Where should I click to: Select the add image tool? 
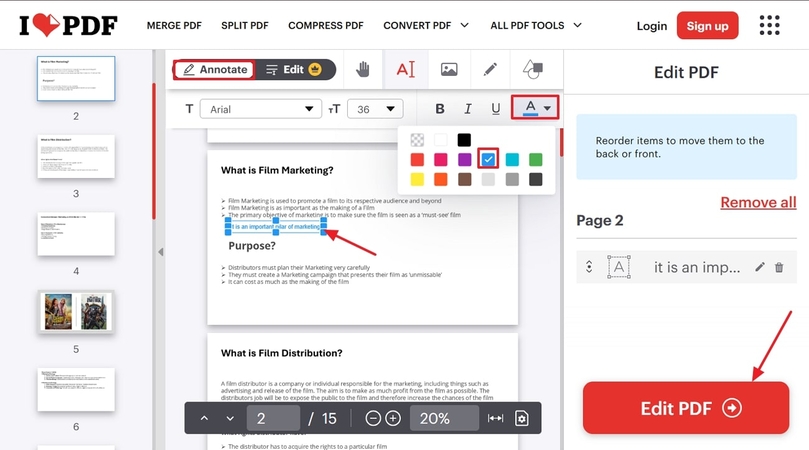(x=449, y=69)
